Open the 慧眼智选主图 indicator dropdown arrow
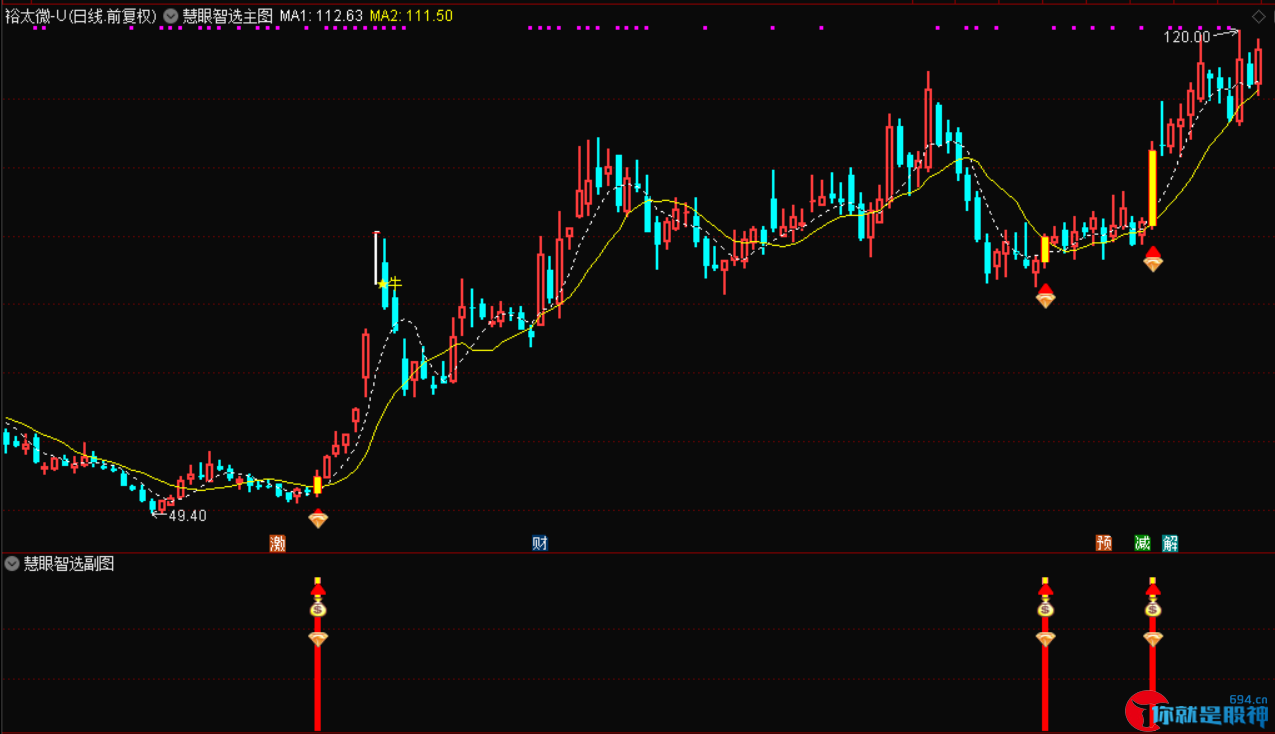This screenshot has height=734, width=1275. pos(170,16)
